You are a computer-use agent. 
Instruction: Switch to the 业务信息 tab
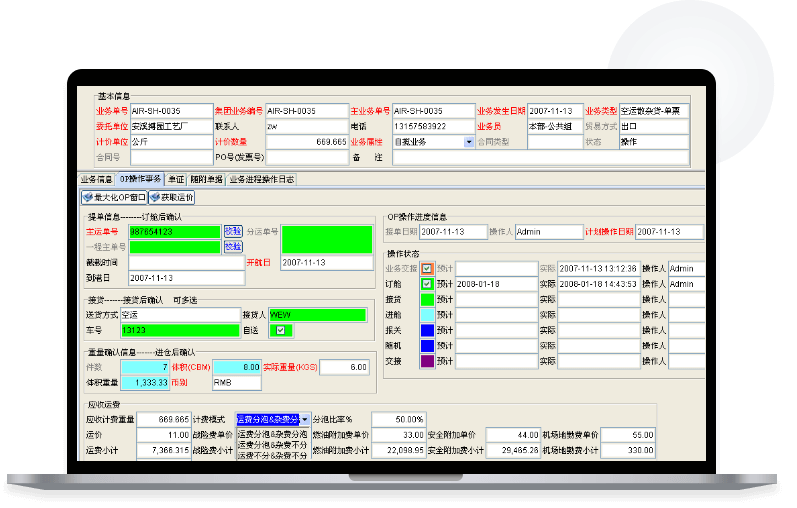96,180
